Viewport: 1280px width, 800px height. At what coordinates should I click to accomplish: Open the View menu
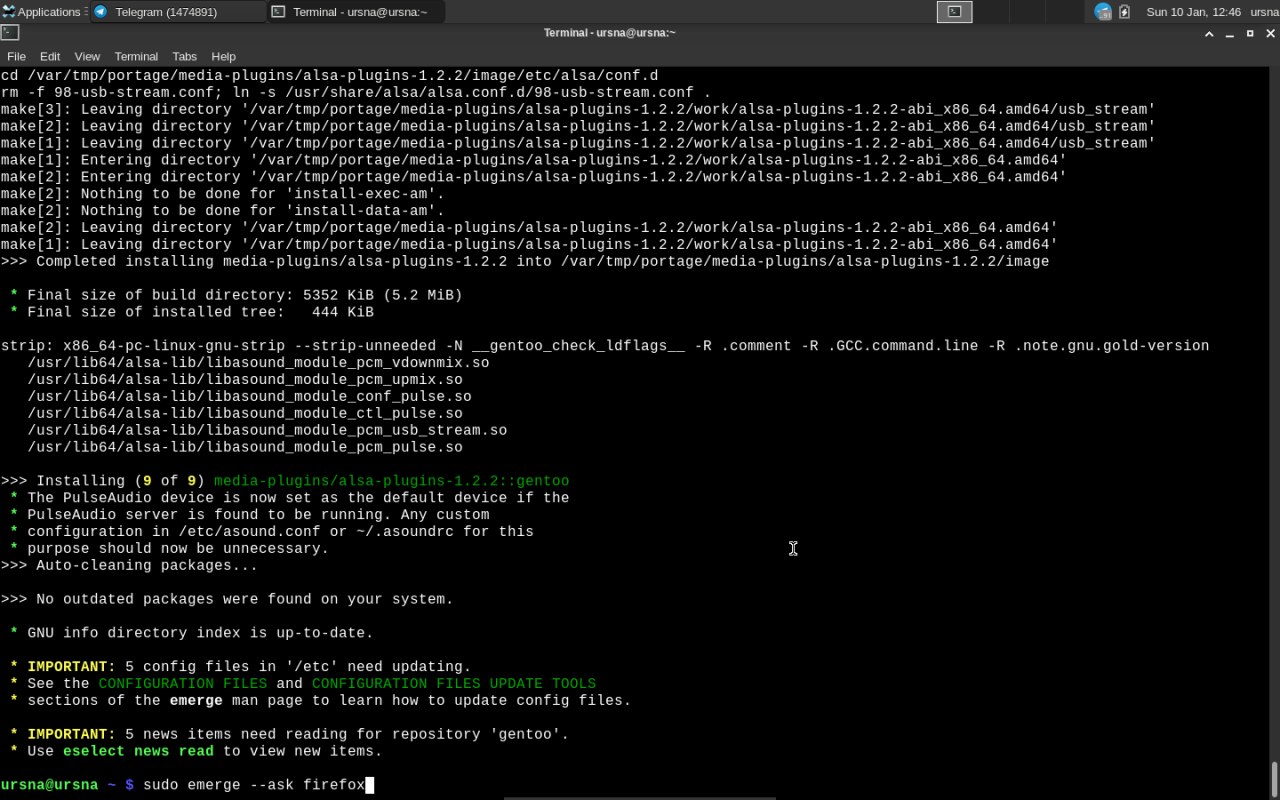(87, 56)
